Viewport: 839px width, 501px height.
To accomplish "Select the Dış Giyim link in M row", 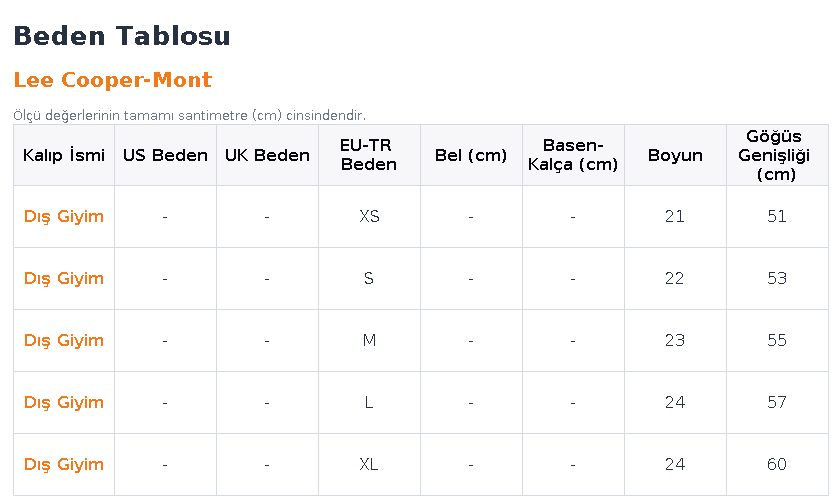I will pos(64,341).
